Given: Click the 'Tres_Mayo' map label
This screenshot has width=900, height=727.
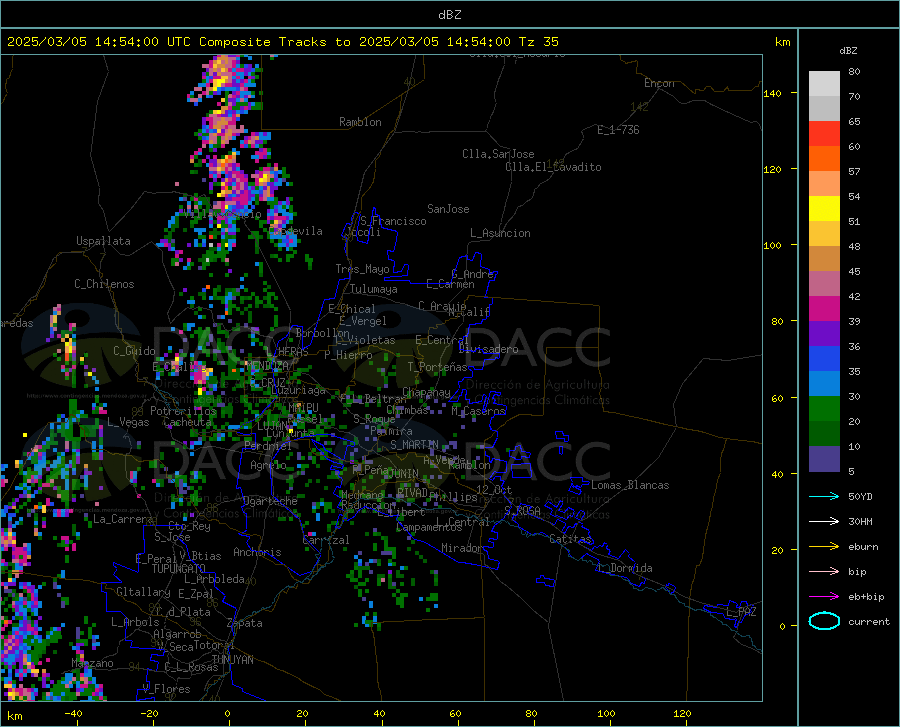Looking at the screenshot, I should 362,269.
